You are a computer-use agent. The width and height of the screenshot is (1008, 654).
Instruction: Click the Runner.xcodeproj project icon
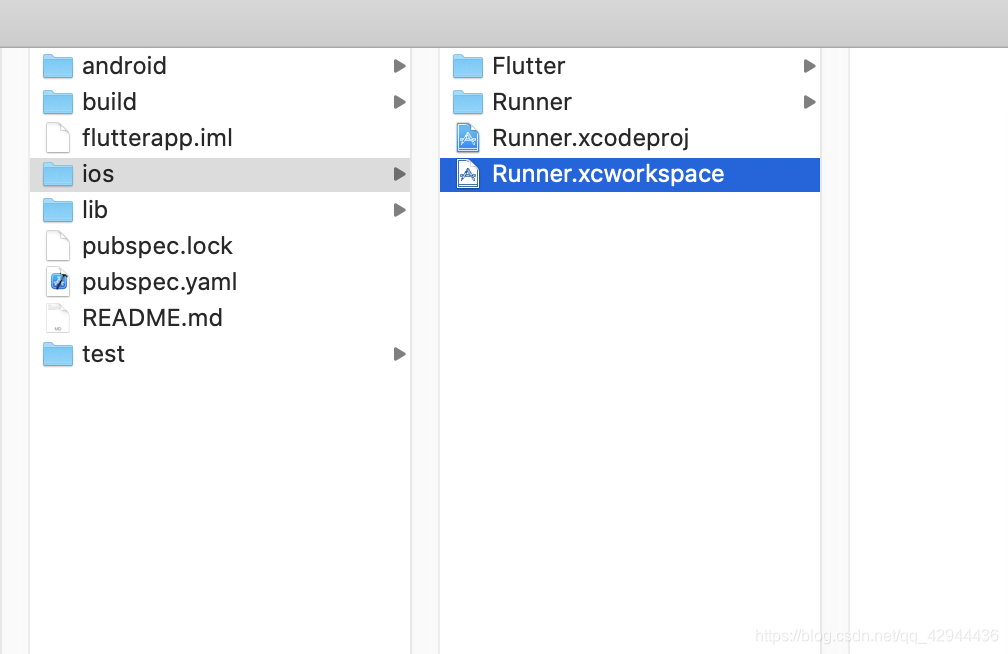pos(468,138)
